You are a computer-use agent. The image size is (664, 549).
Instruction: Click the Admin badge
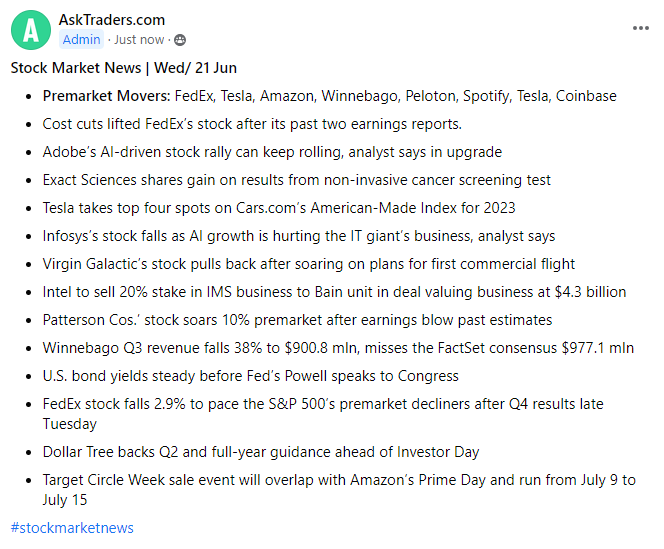tap(81, 40)
